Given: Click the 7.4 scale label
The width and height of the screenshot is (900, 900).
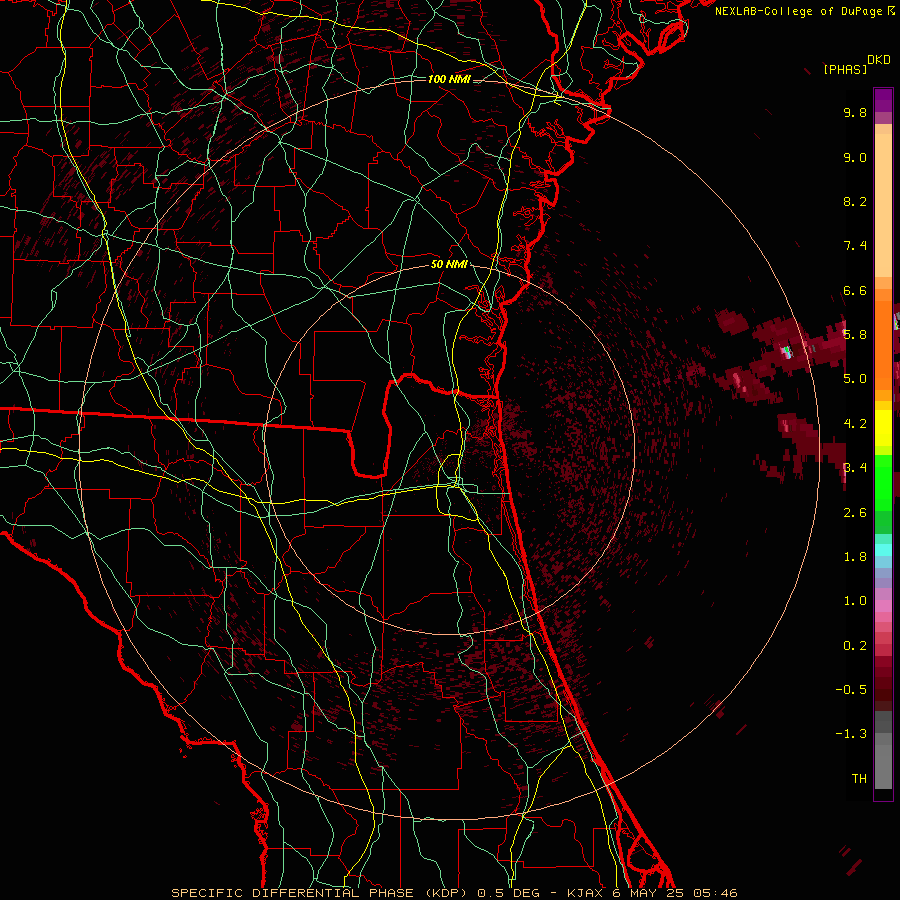Looking at the screenshot, I should point(855,246).
